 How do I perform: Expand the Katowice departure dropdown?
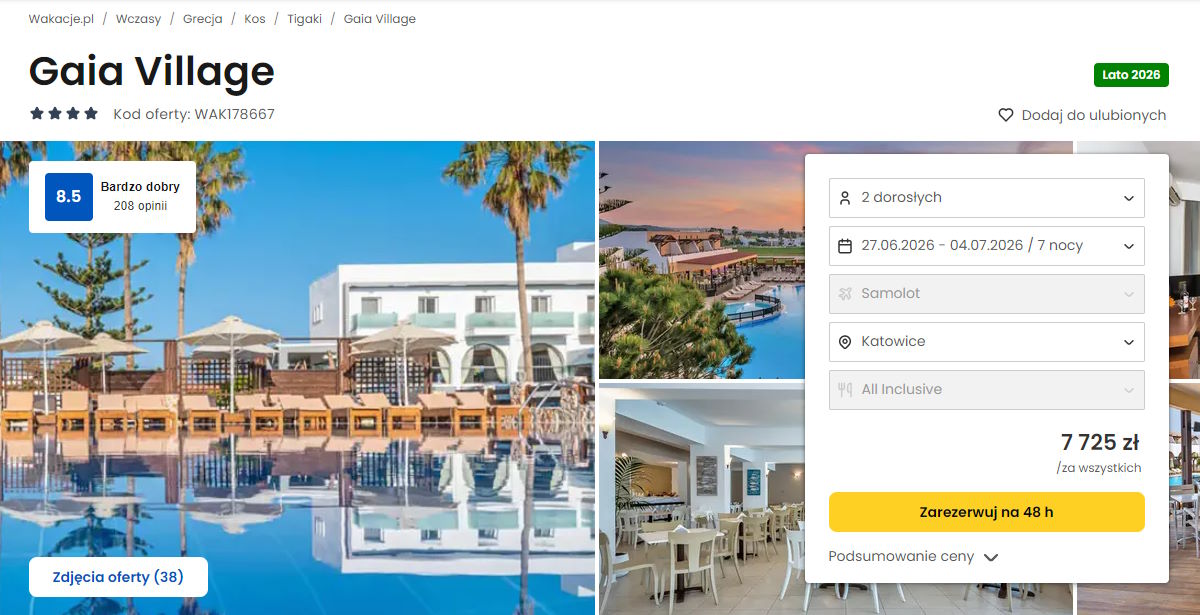987,342
